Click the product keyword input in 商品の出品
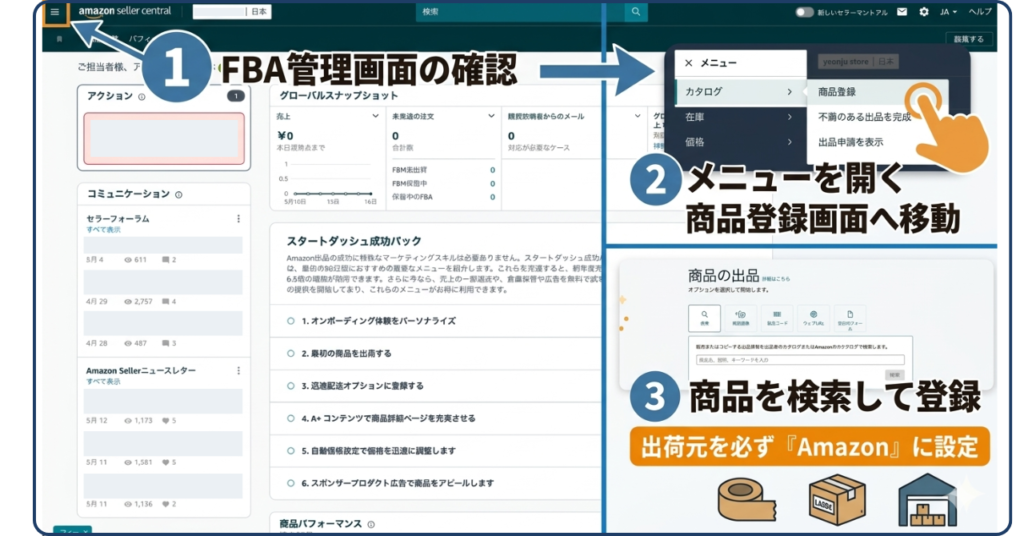 coord(800,360)
